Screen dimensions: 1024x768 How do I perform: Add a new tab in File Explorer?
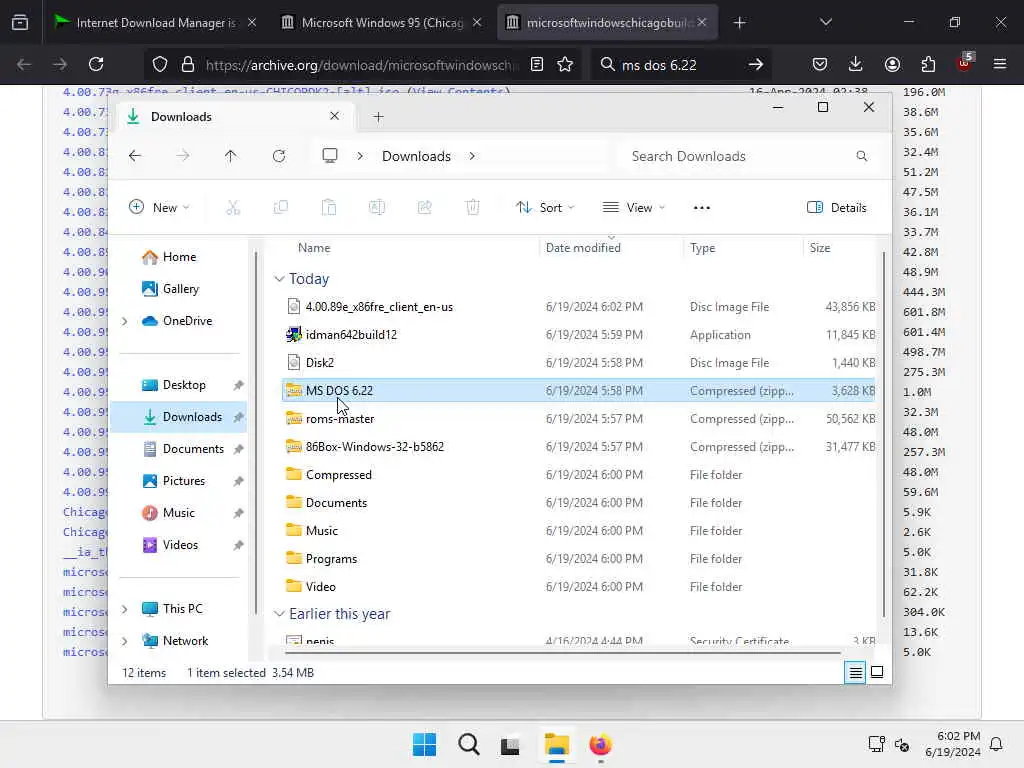(378, 116)
